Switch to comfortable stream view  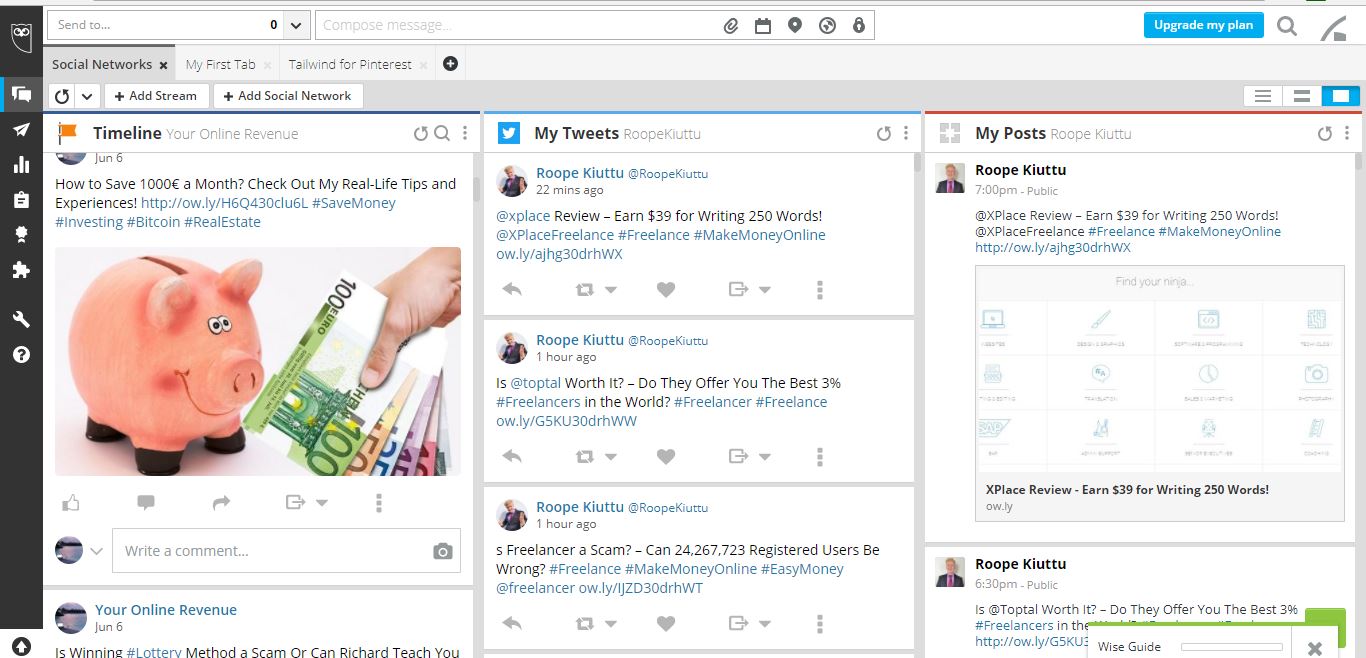point(1341,96)
